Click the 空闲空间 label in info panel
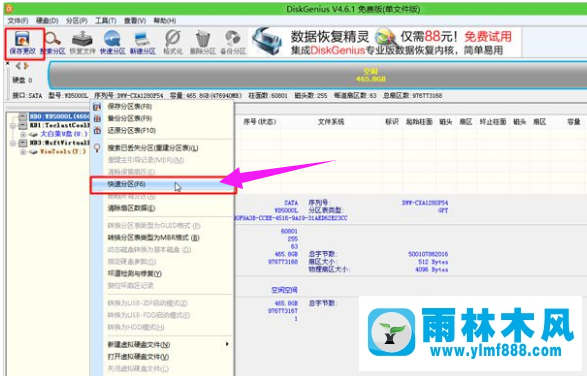Screen dimensions: 587x376 [x=284, y=290]
